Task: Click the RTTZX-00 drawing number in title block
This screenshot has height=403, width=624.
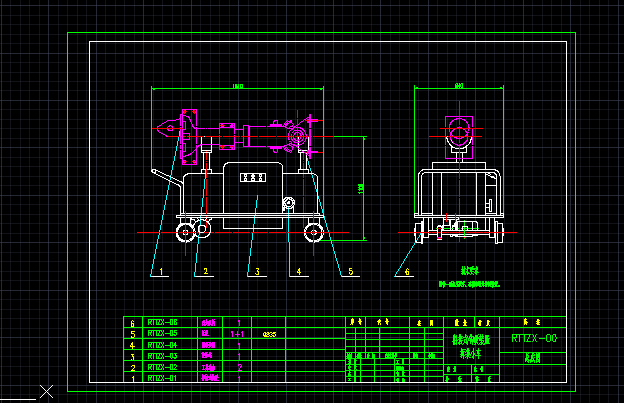Action: coord(534,339)
